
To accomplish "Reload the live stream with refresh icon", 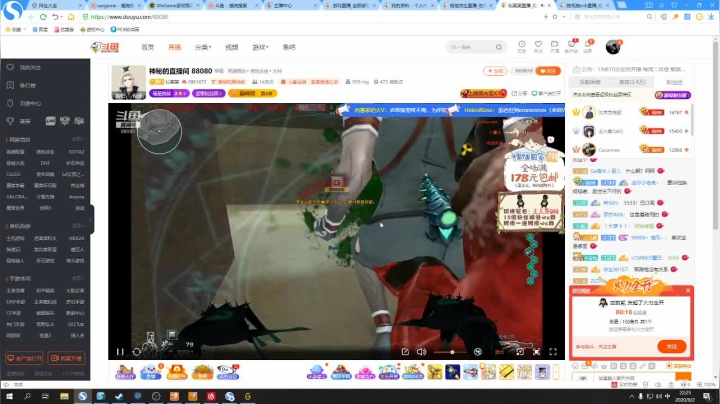I will coord(136,352).
